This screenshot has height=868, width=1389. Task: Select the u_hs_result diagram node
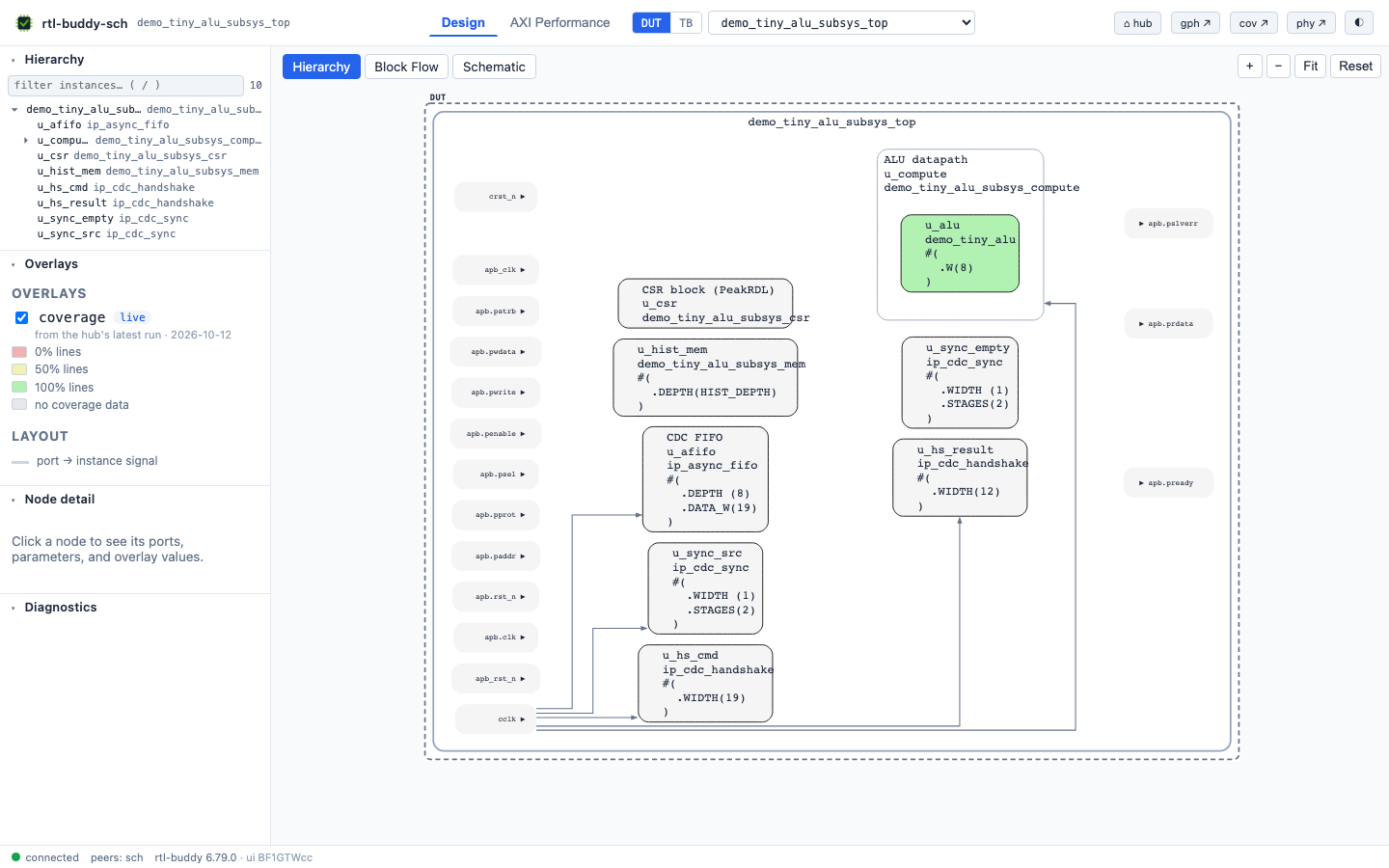[x=960, y=478]
